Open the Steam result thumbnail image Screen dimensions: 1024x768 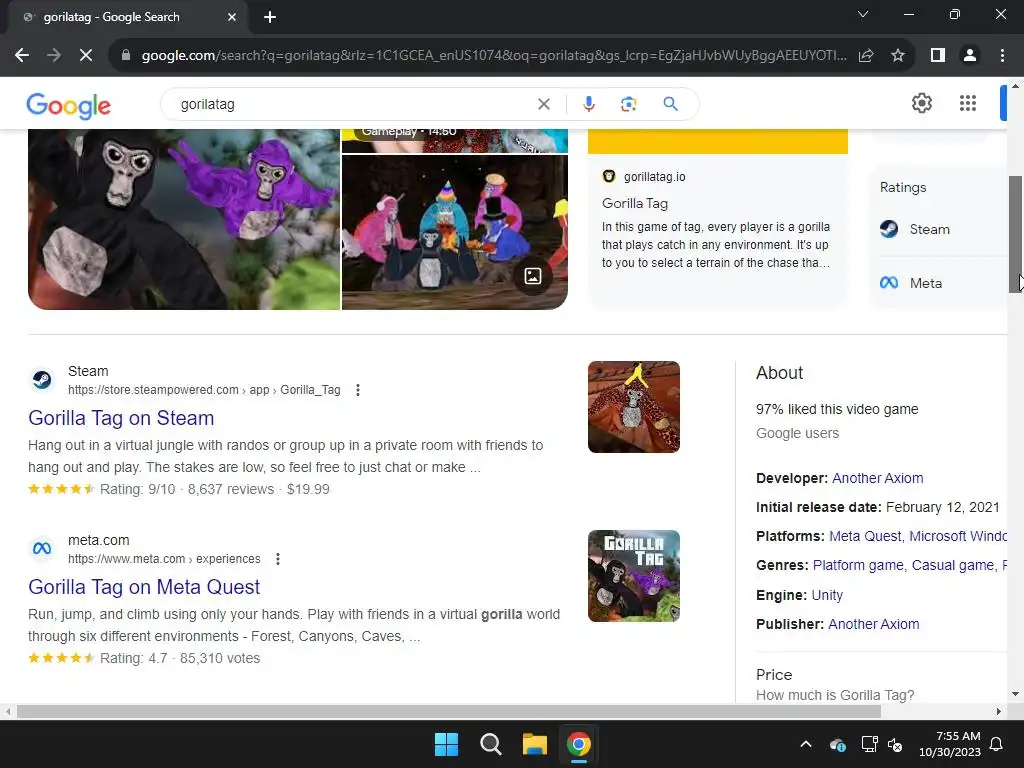pos(633,407)
